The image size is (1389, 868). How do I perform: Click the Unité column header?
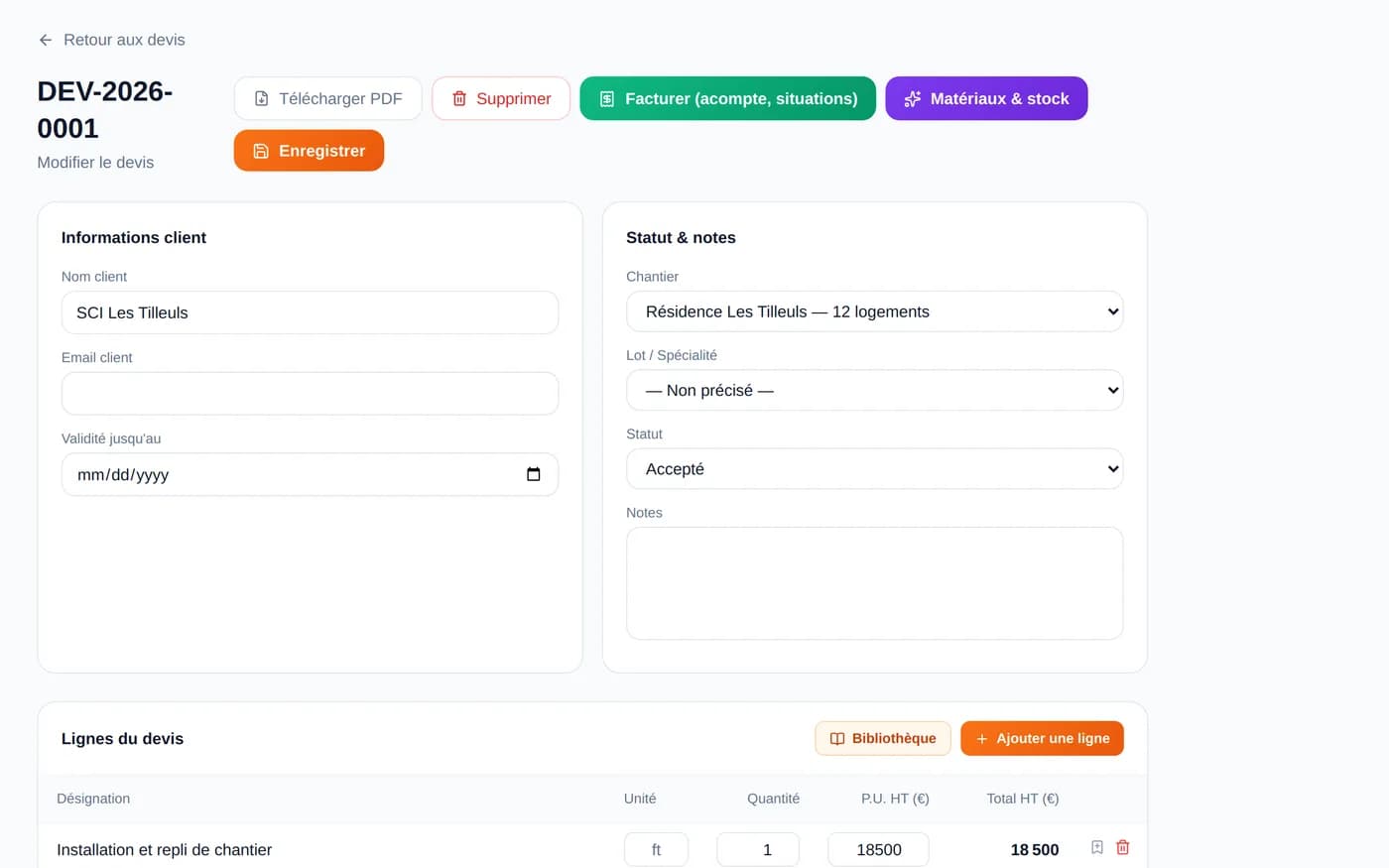[640, 799]
